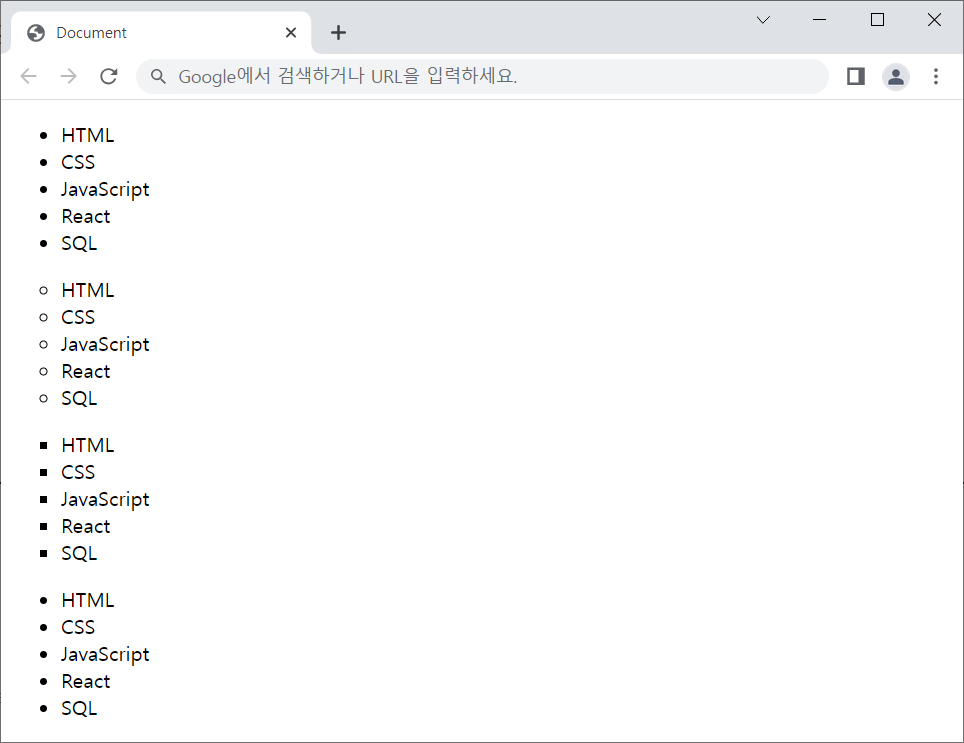Close the browser window

pyautogui.click(x=934, y=20)
